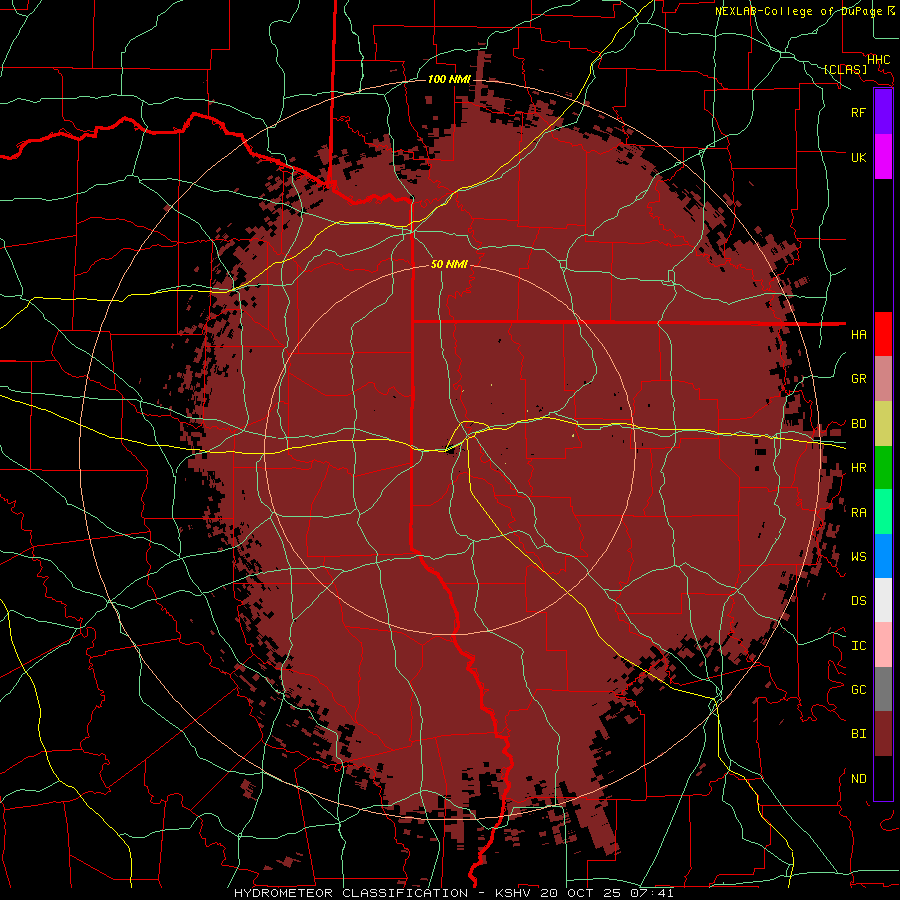Click the 'ND' legend label

[858, 779]
